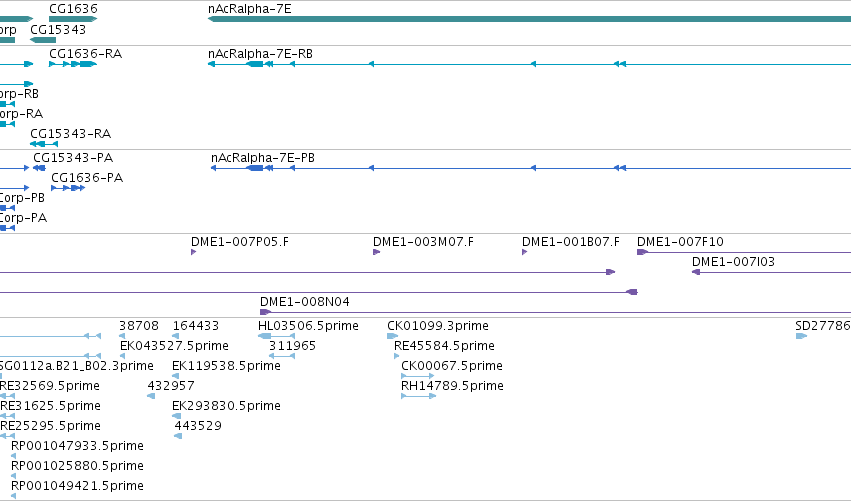Select the RH14789.5prime feature glyph
Image resolution: width=851 pixels, height=501 pixels.
418,396
